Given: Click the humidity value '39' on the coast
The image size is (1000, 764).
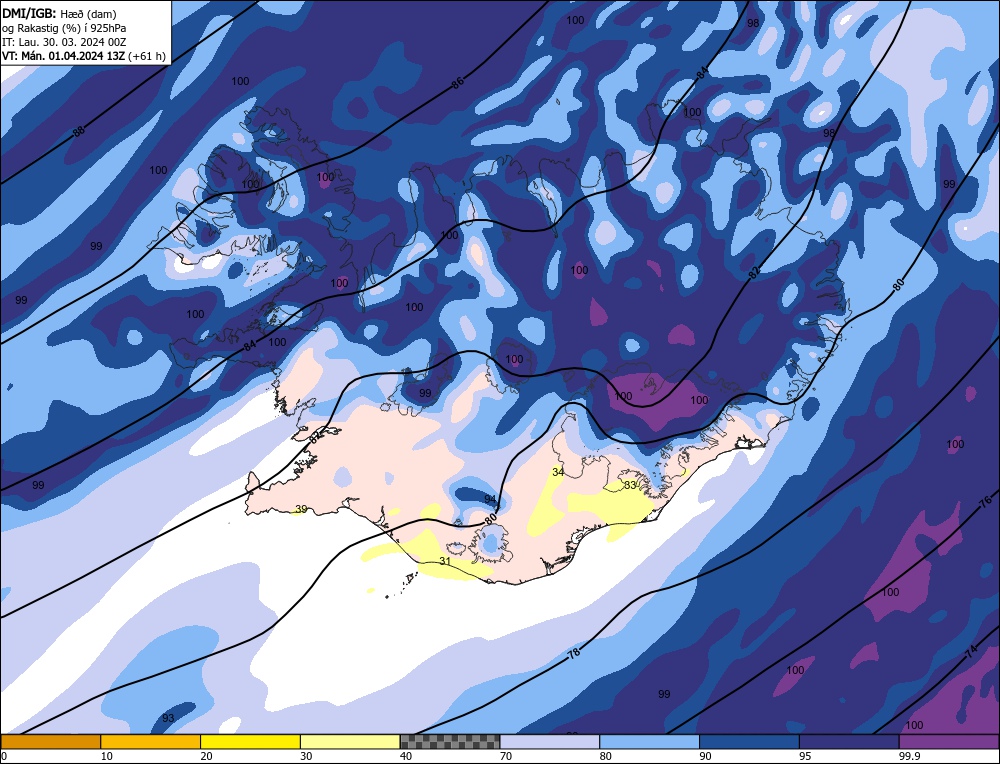Looking at the screenshot, I should [301, 508].
